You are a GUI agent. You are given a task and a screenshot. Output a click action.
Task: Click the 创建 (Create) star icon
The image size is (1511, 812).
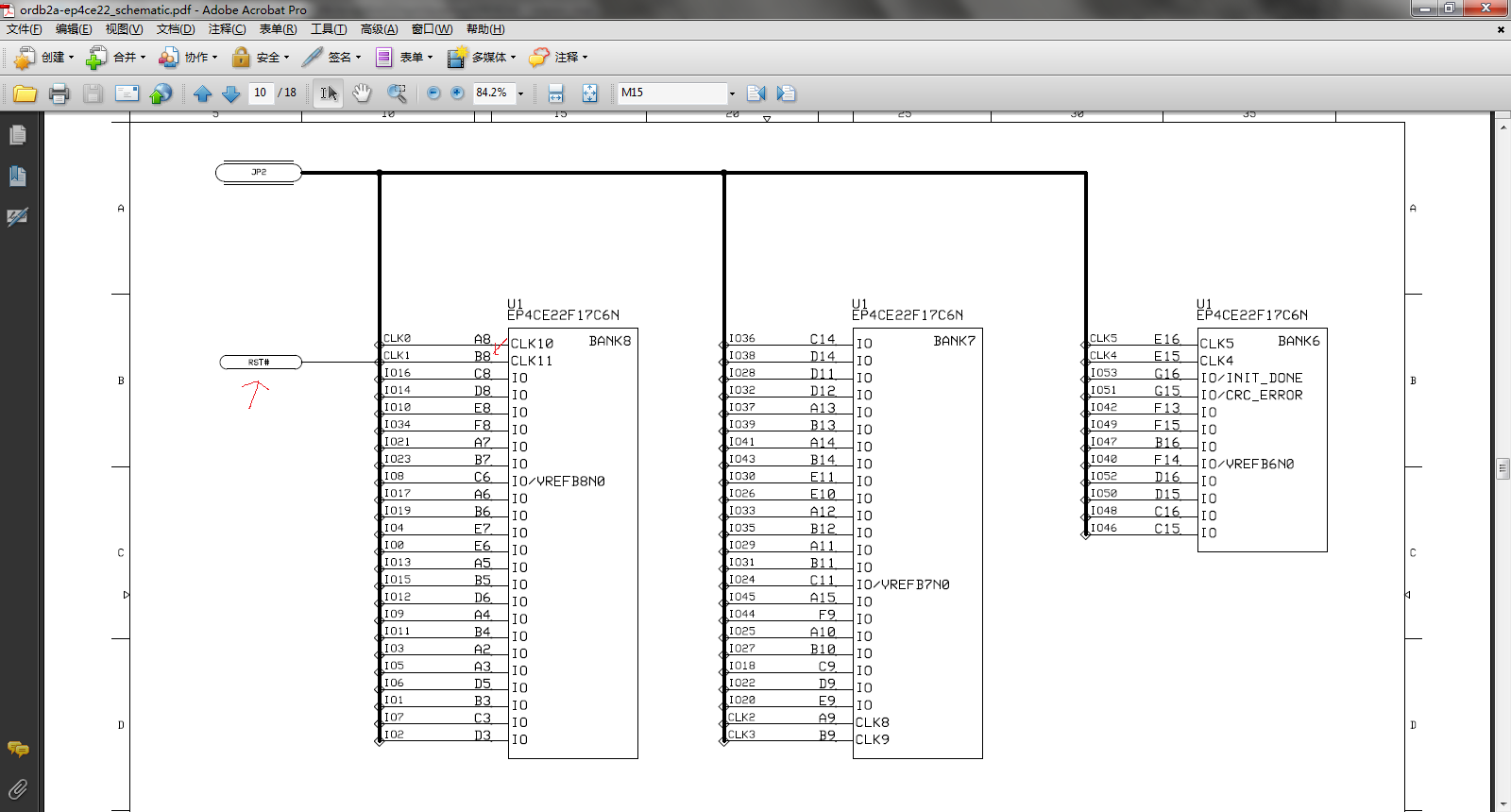tap(25, 58)
